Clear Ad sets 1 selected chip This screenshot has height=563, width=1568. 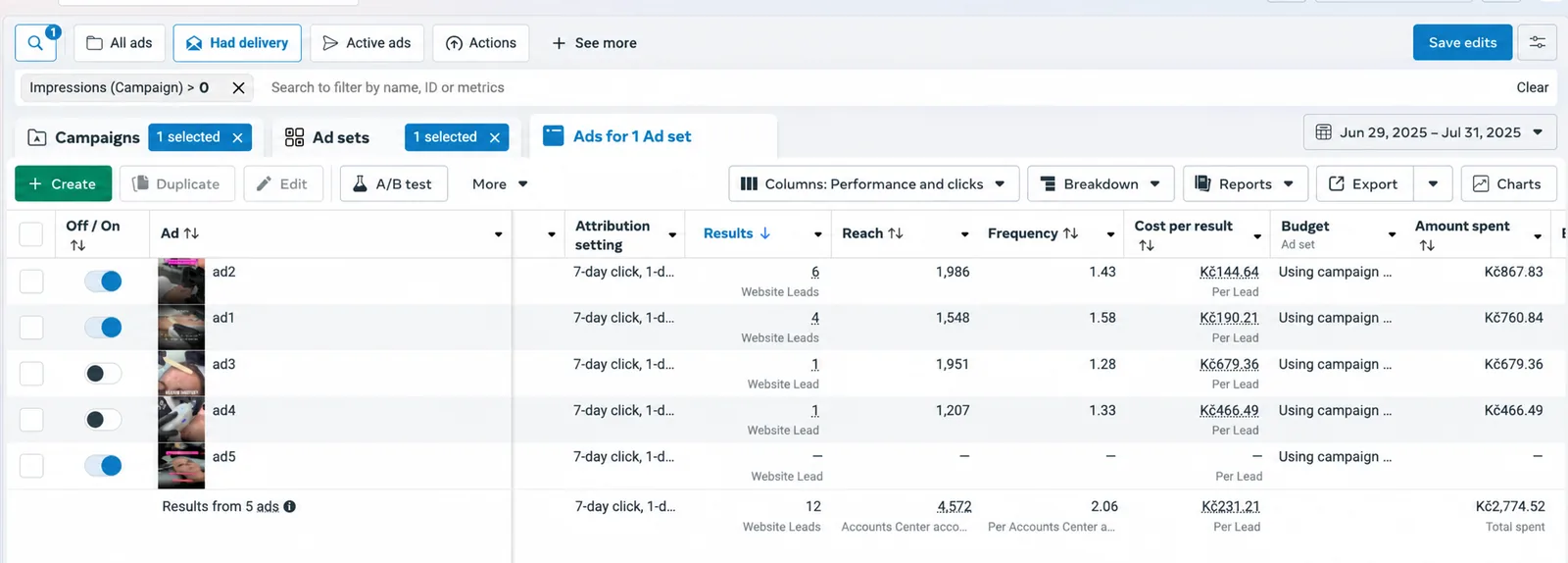[x=495, y=137]
